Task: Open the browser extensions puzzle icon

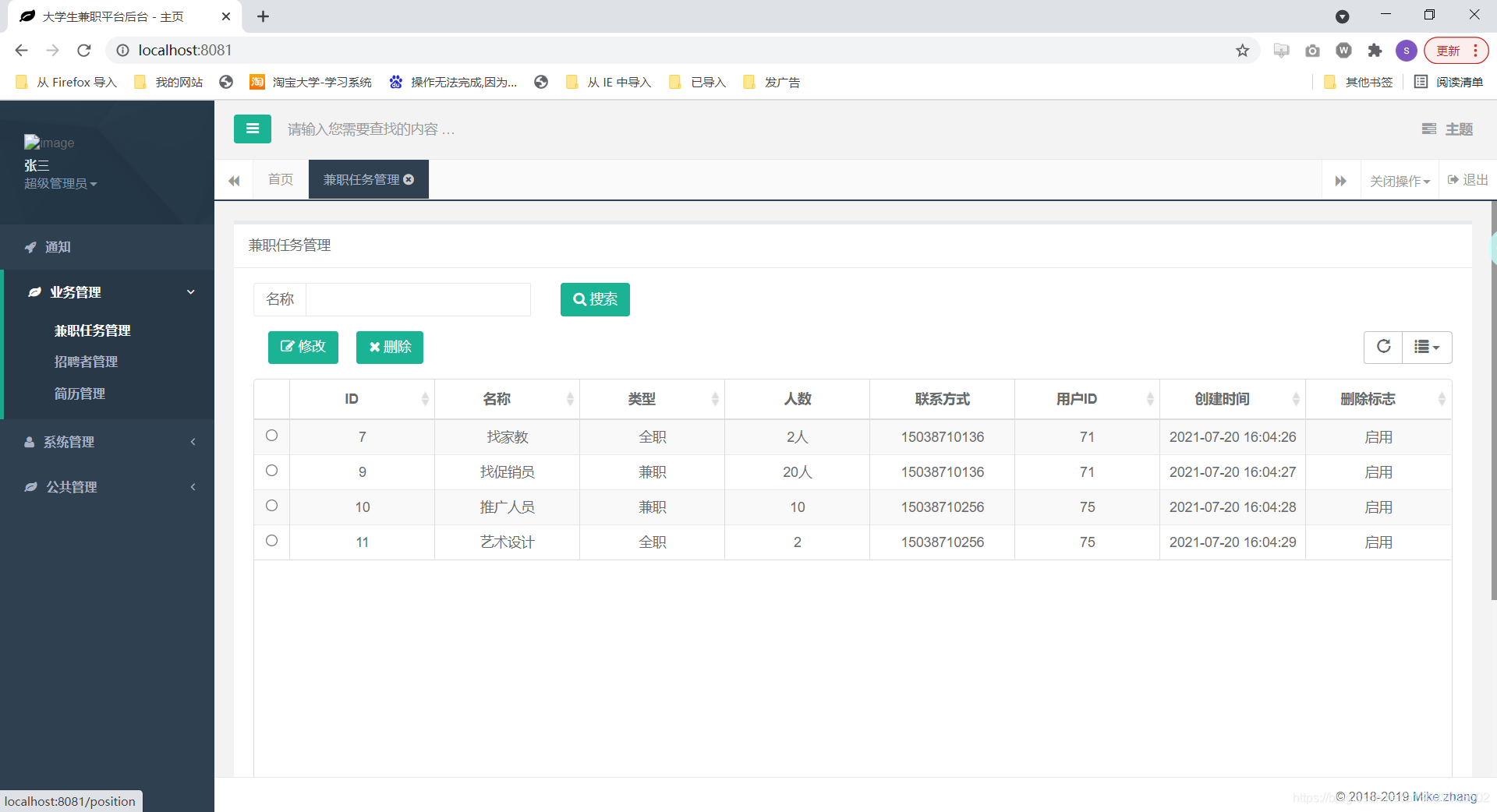Action: point(1375,51)
